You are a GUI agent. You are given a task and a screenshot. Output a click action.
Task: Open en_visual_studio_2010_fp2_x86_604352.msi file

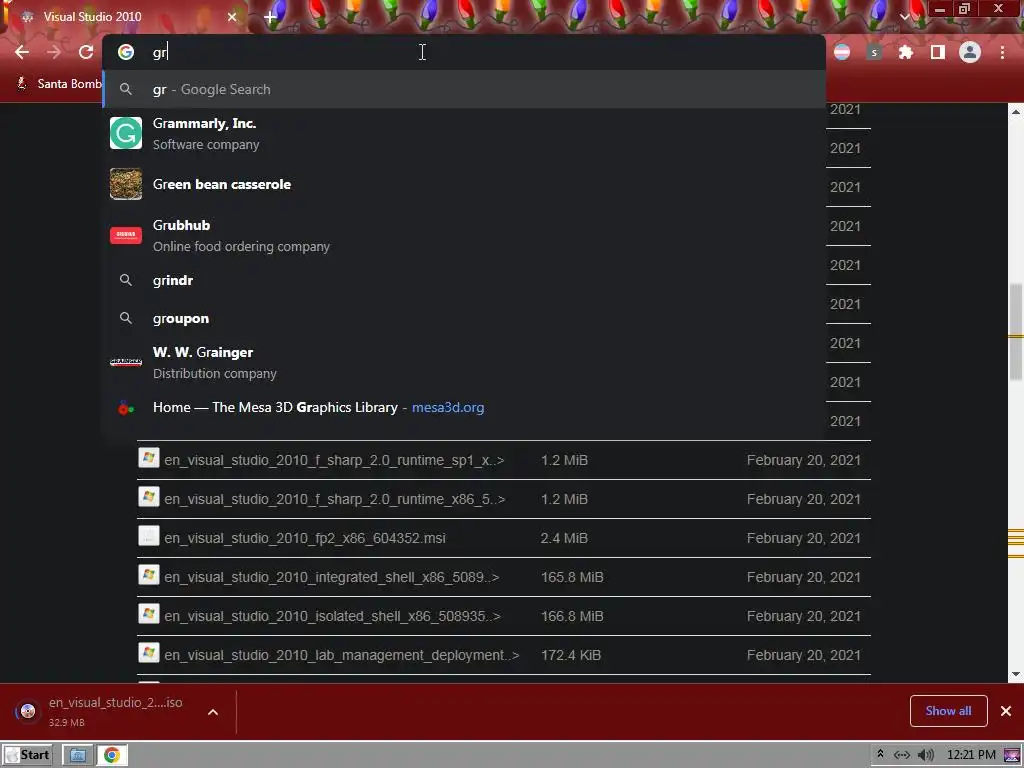click(304, 539)
